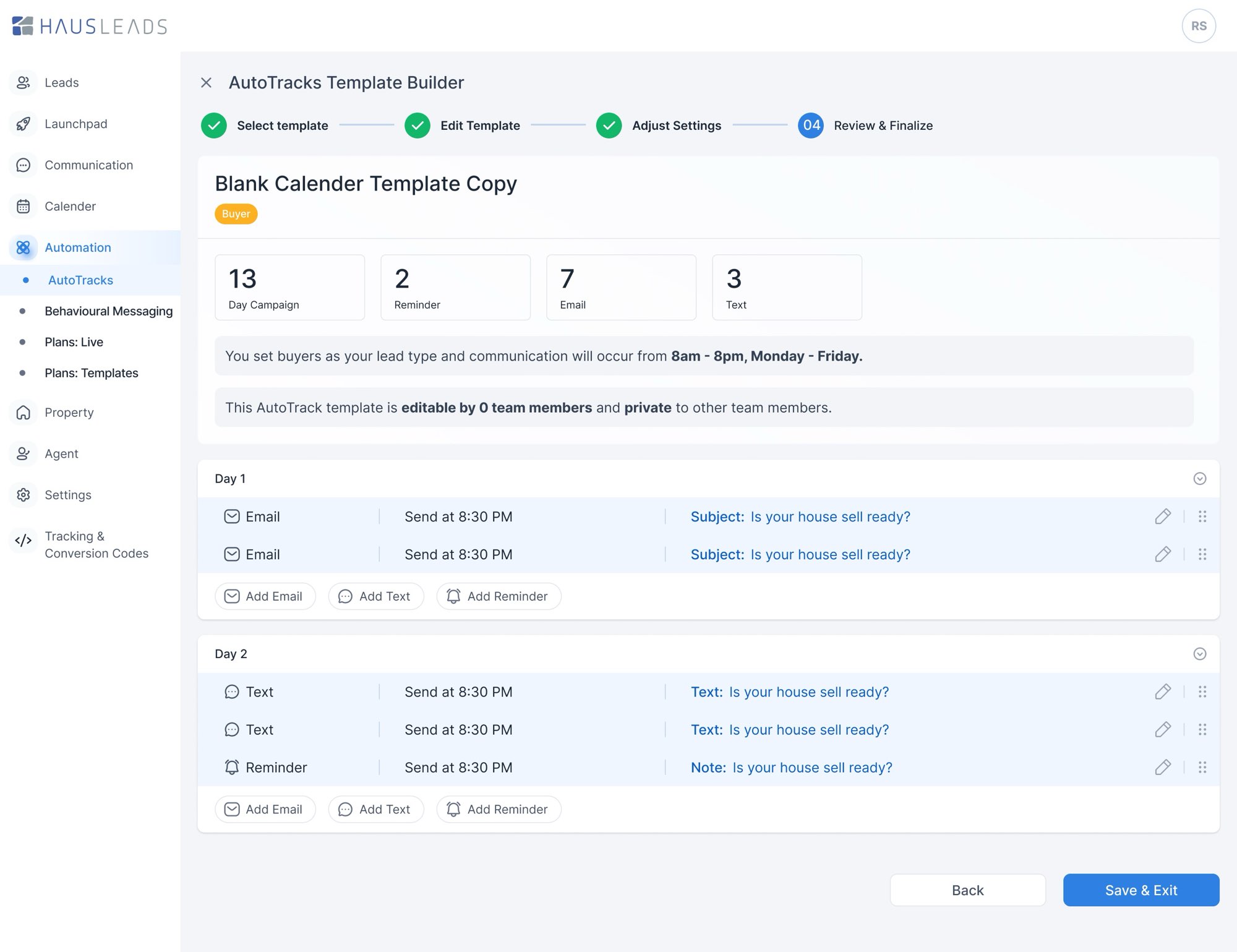Image resolution: width=1237 pixels, height=952 pixels.
Task: Collapse the Day 1 section
Action: [1200, 479]
